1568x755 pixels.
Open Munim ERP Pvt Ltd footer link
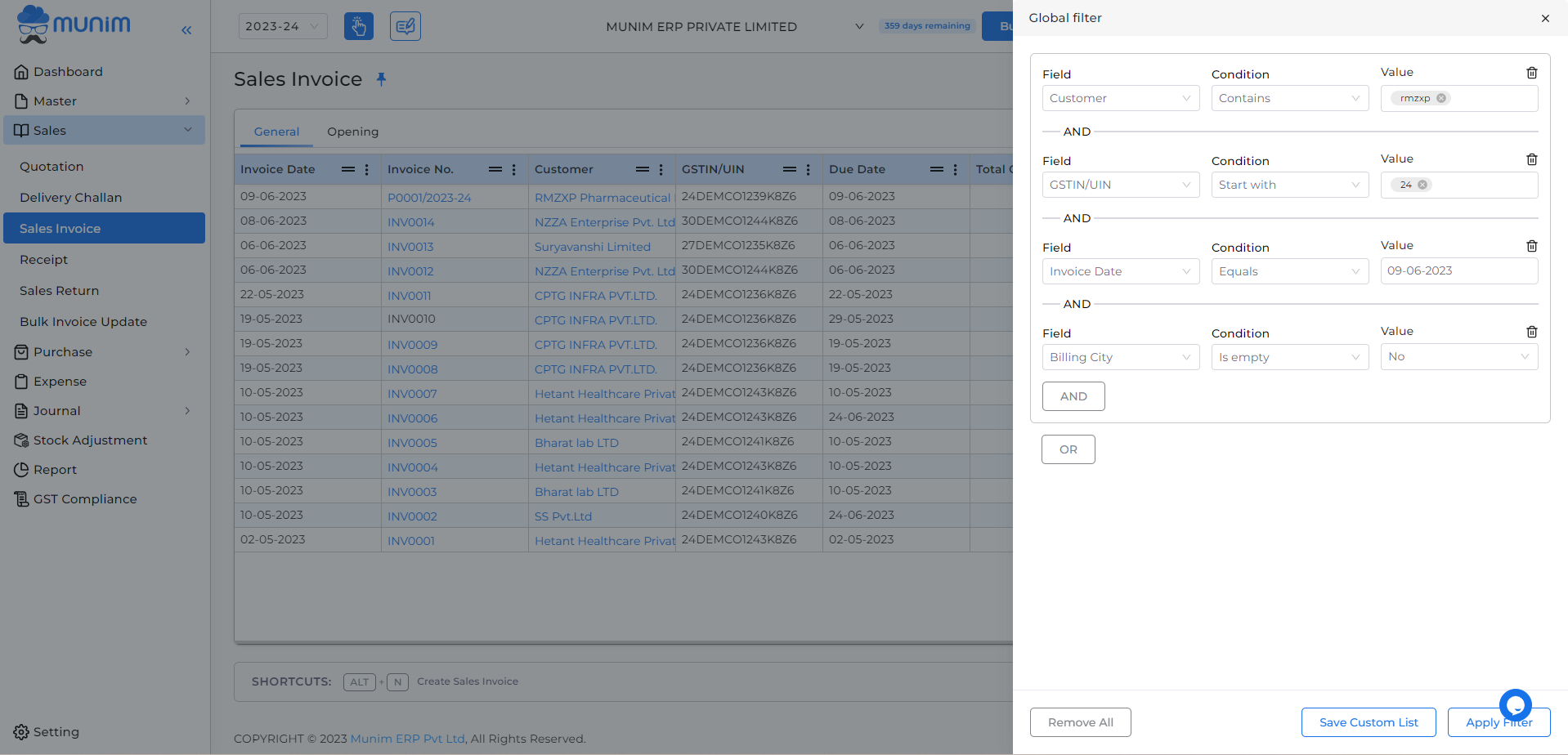(x=407, y=739)
